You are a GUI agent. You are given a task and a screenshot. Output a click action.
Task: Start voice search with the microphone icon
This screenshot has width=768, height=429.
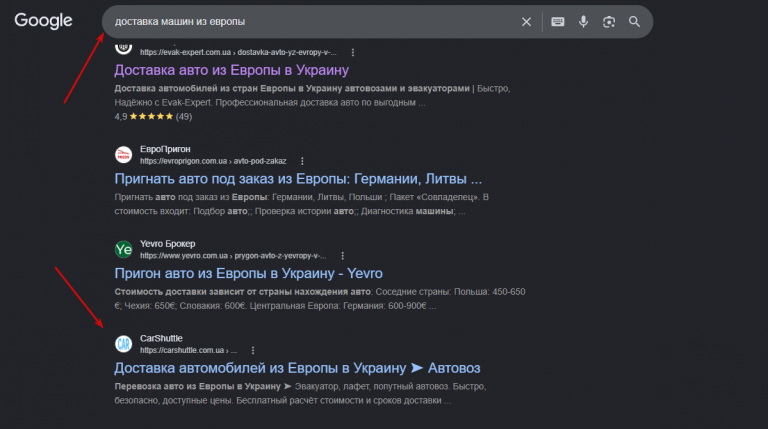583,22
